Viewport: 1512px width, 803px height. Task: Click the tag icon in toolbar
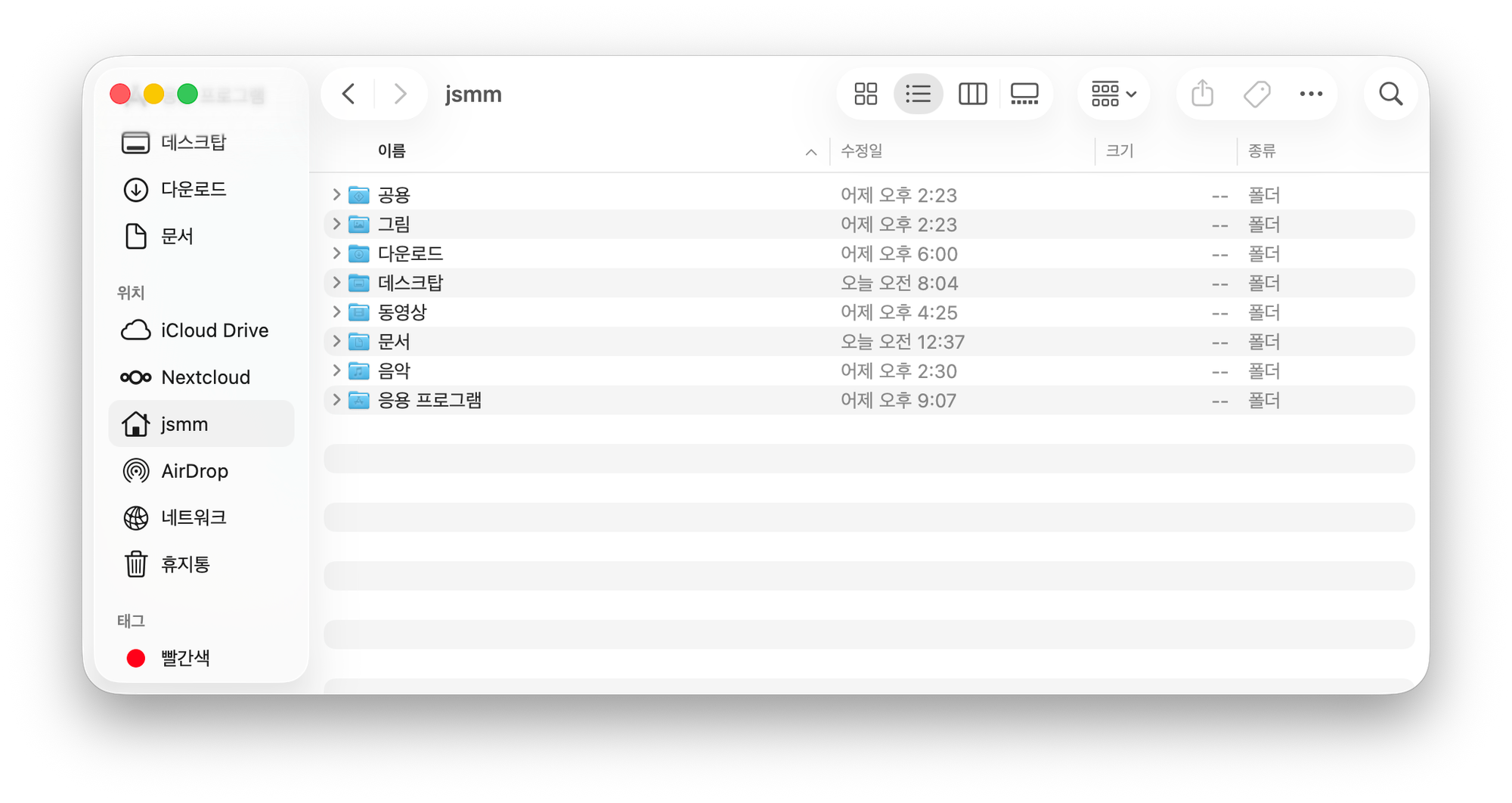(x=1256, y=94)
